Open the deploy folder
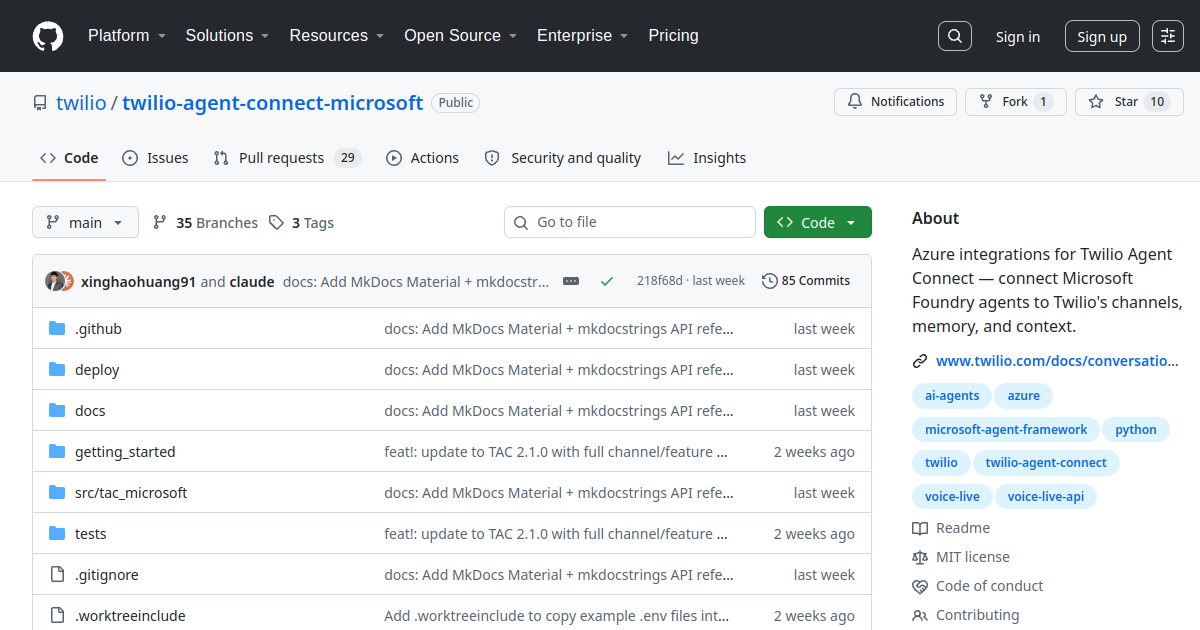 [97, 370]
